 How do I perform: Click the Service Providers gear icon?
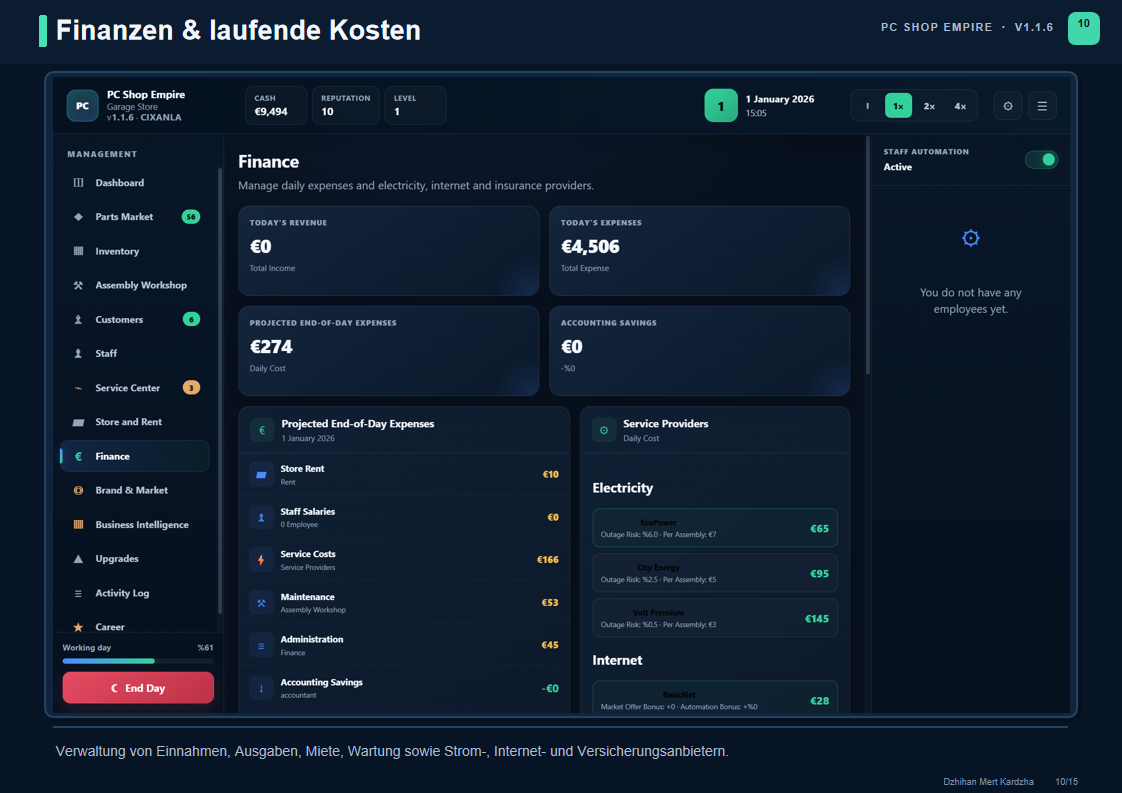click(604, 430)
